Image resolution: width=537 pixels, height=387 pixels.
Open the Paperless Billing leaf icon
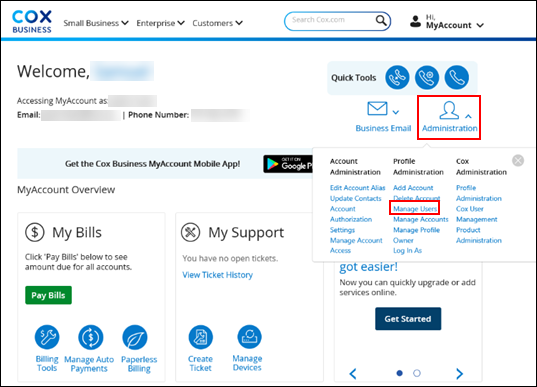[x=135, y=337]
